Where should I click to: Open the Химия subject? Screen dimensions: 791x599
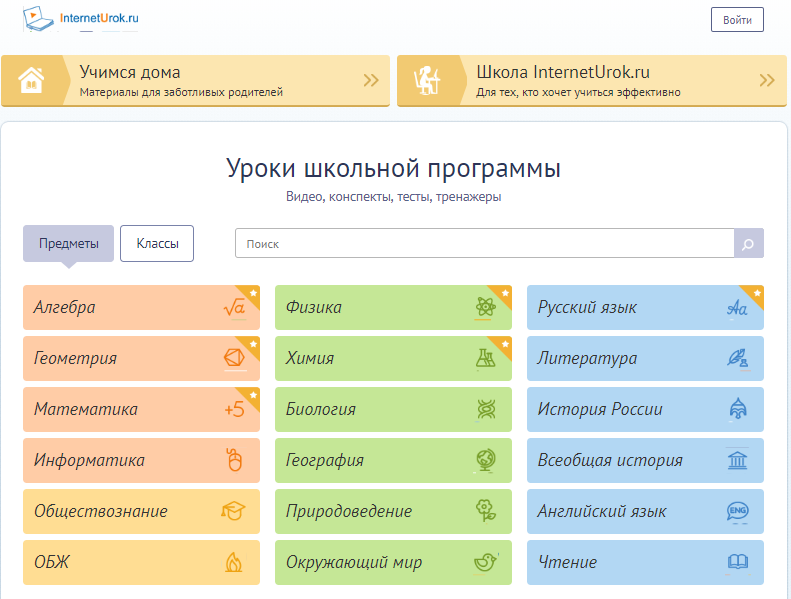coord(393,358)
